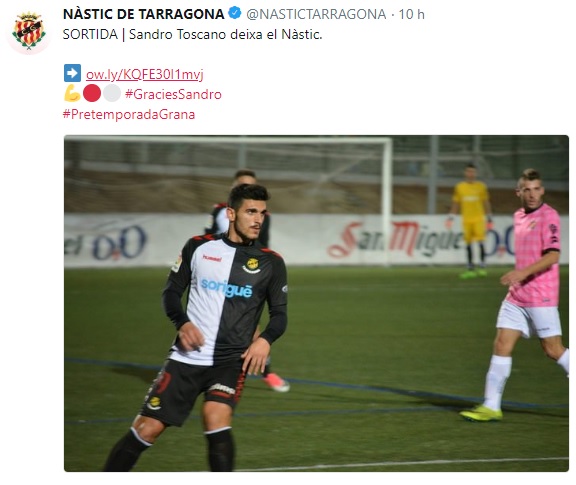The height and width of the screenshot is (485, 576).
Task: Open the NÀSTIC DE TARRAGONA profile name
Action: click(144, 14)
